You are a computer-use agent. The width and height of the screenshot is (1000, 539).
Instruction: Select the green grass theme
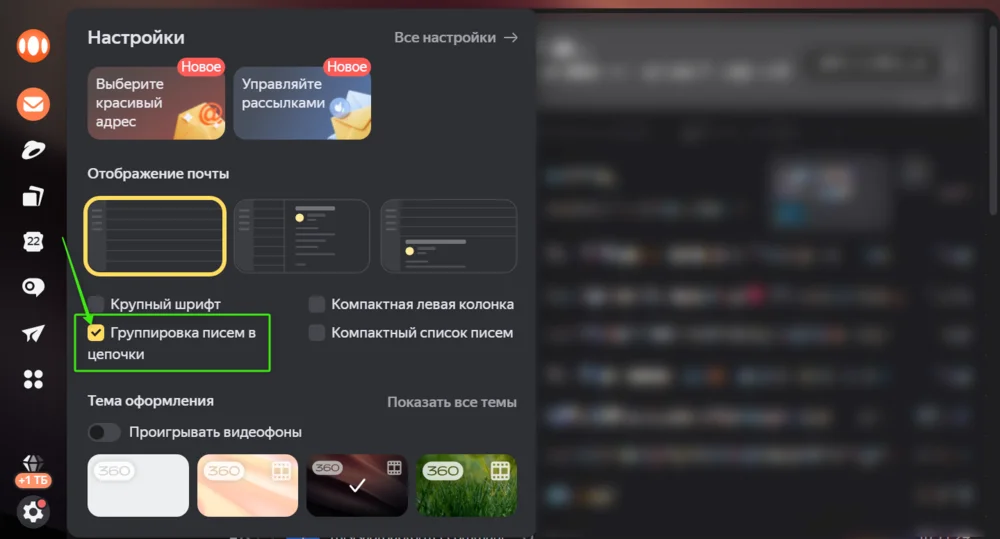tap(467, 485)
